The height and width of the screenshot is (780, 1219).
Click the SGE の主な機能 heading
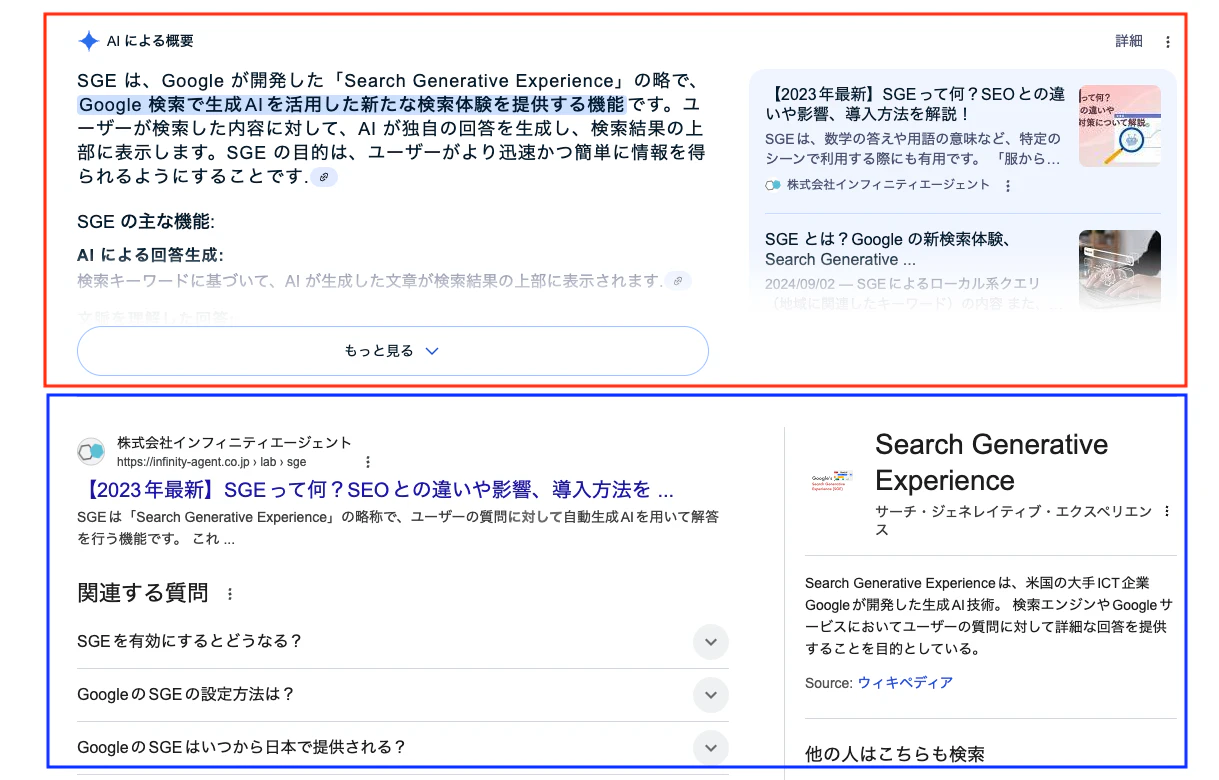146,222
